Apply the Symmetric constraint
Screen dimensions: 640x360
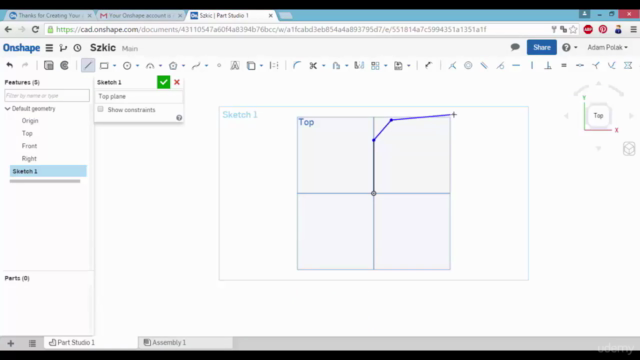pyautogui.click(x=628, y=65)
